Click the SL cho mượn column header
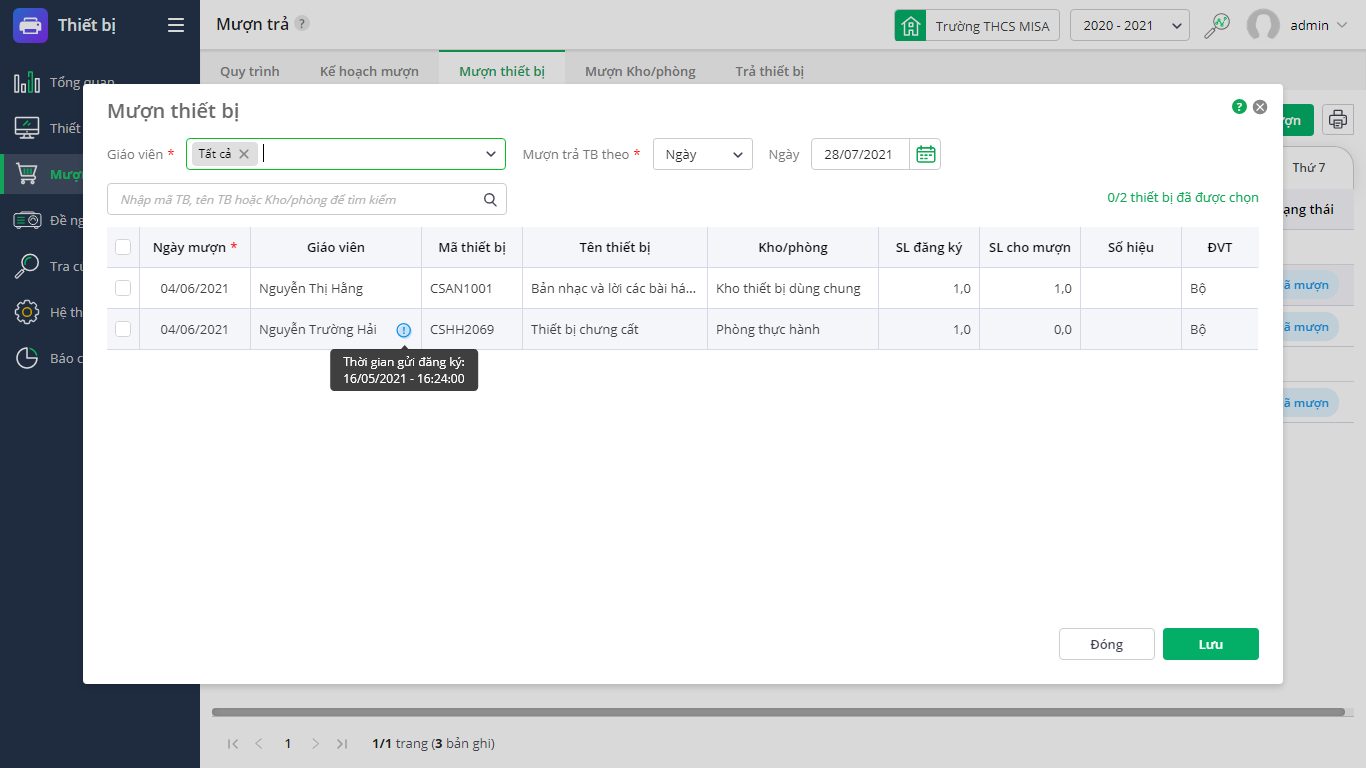This screenshot has height=768, width=1366. coord(1030,247)
